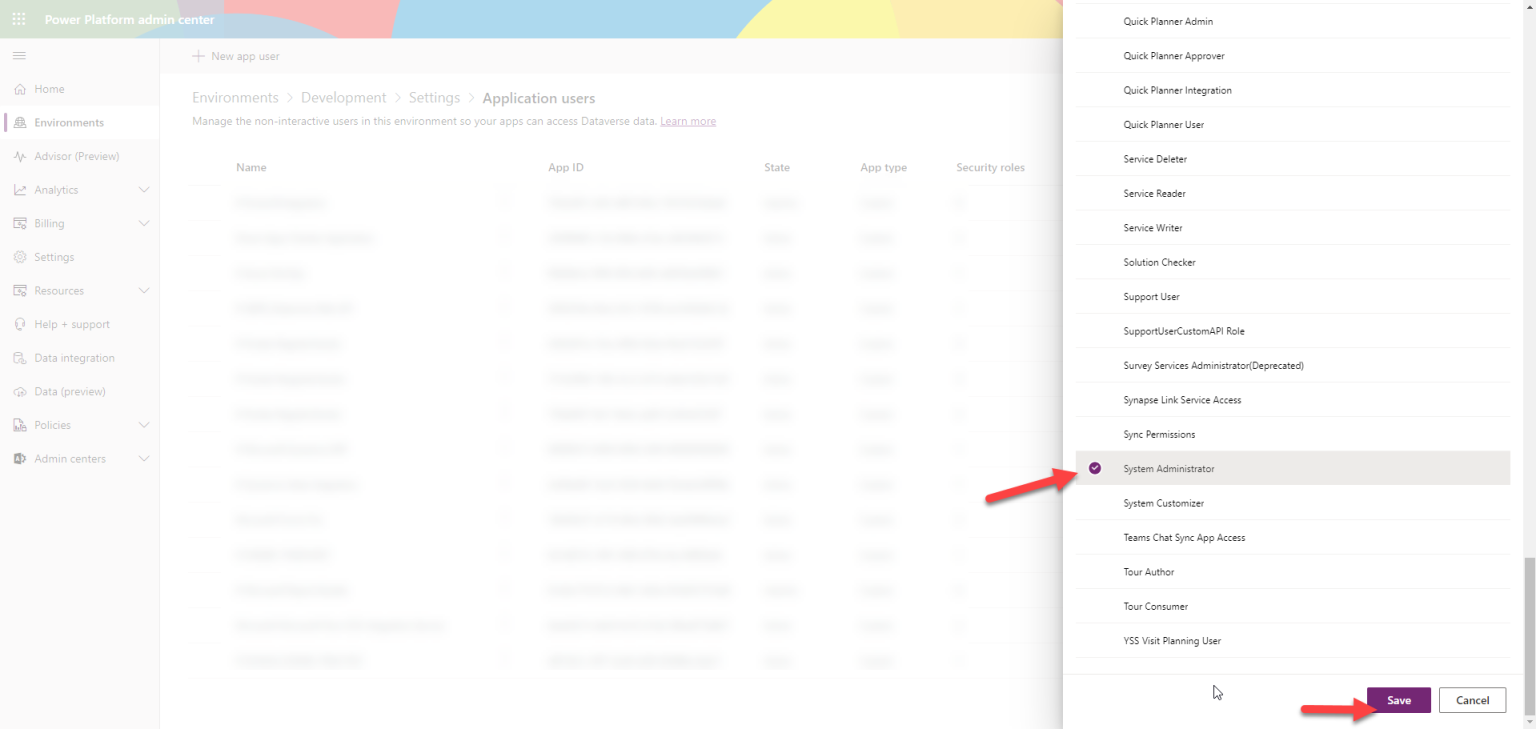Click the Environments icon in sidebar
The height and width of the screenshot is (729, 1536).
coord(20,123)
